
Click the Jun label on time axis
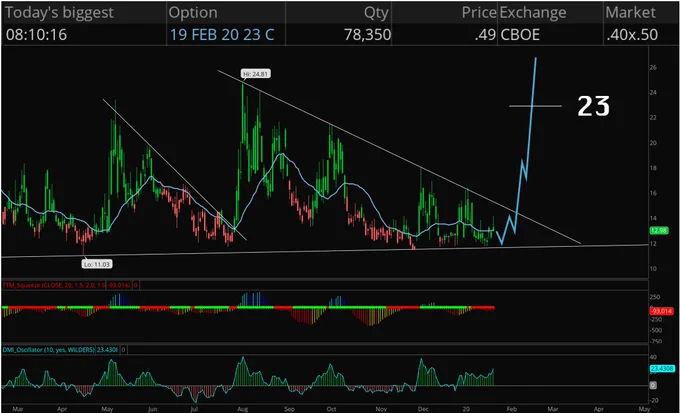click(152, 409)
